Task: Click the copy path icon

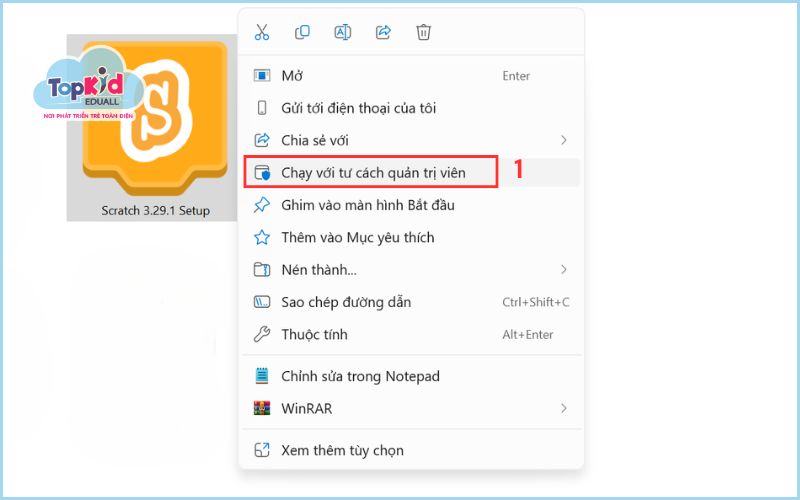Action: (x=262, y=302)
